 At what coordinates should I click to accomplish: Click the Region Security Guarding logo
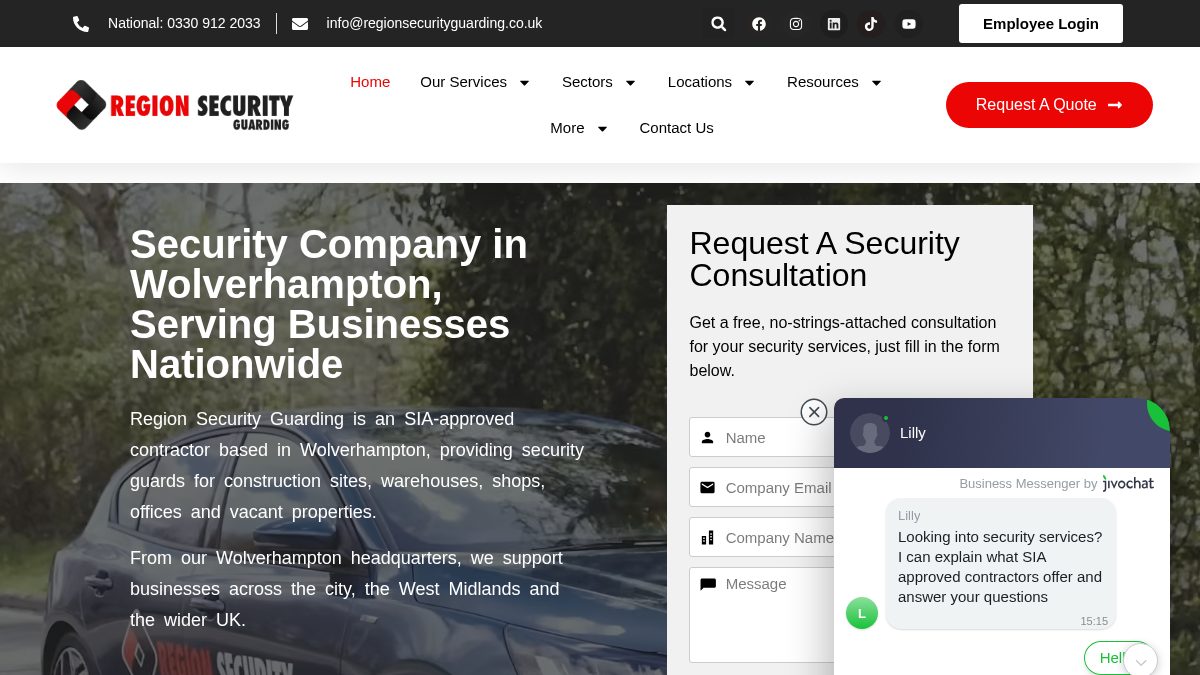pyautogui.click(x=175, y=105)
